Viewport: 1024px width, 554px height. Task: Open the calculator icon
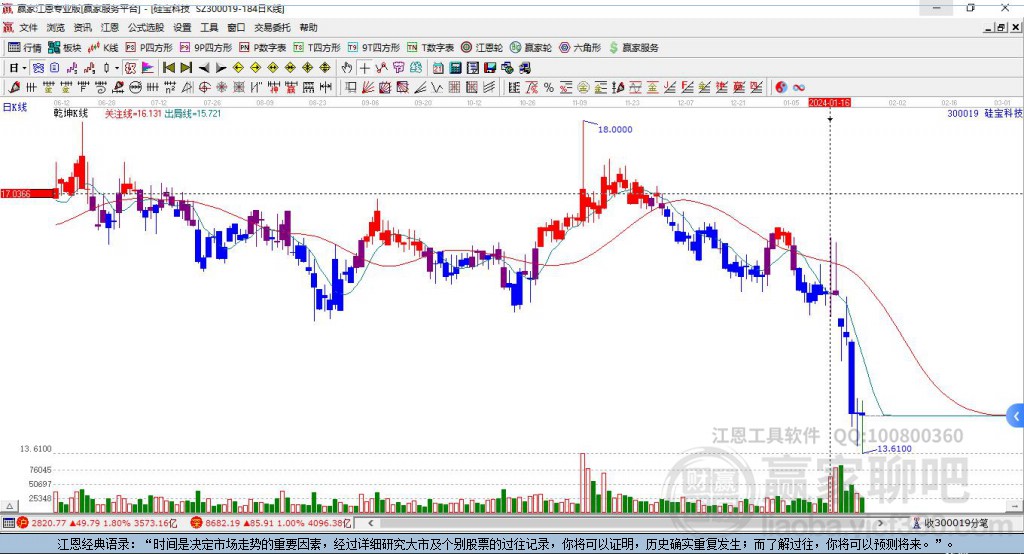[456, 68]
